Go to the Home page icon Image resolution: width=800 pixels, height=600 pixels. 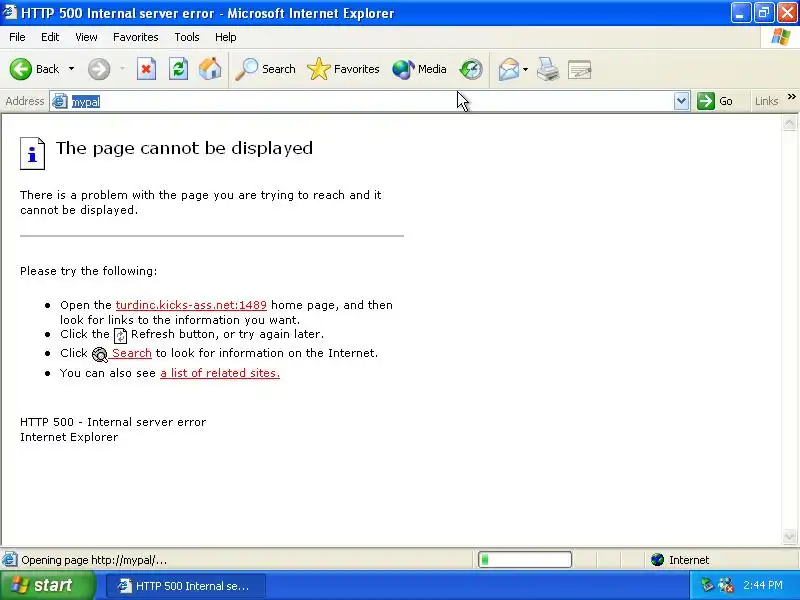pos(210,69)
